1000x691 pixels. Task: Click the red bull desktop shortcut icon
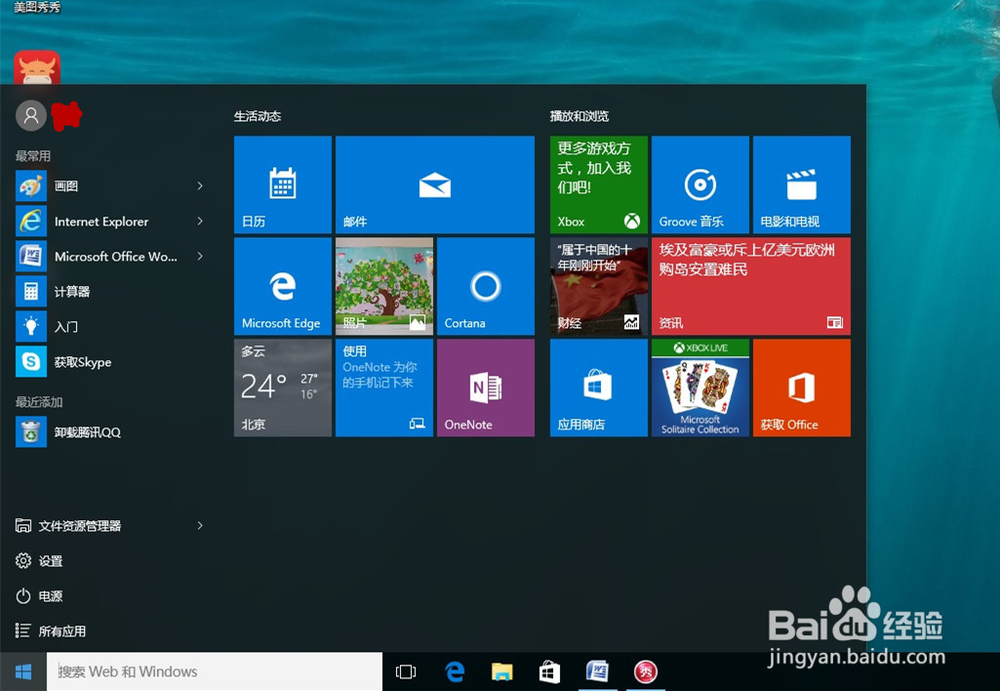tap(37, 67)
